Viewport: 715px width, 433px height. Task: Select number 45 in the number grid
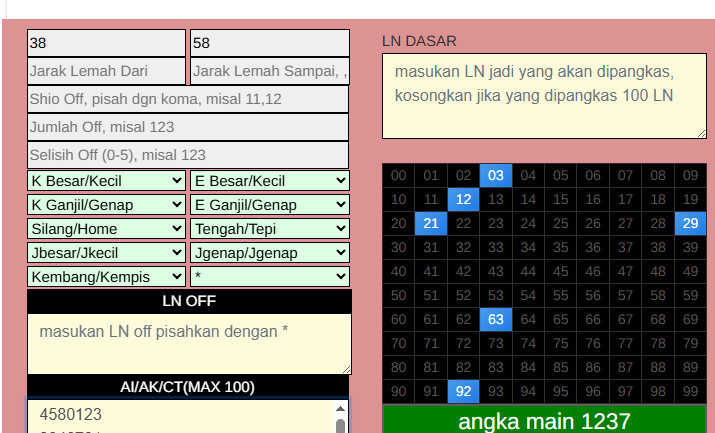[x=561, y=271]
